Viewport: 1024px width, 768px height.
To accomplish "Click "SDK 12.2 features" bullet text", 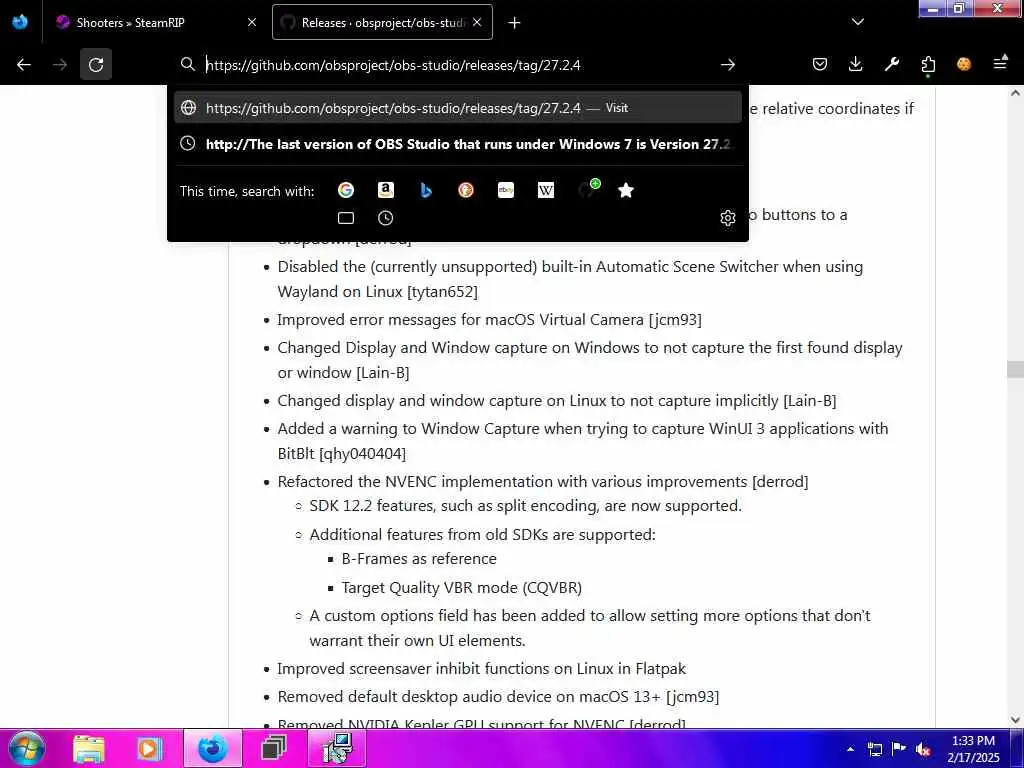I will [526, 506].
